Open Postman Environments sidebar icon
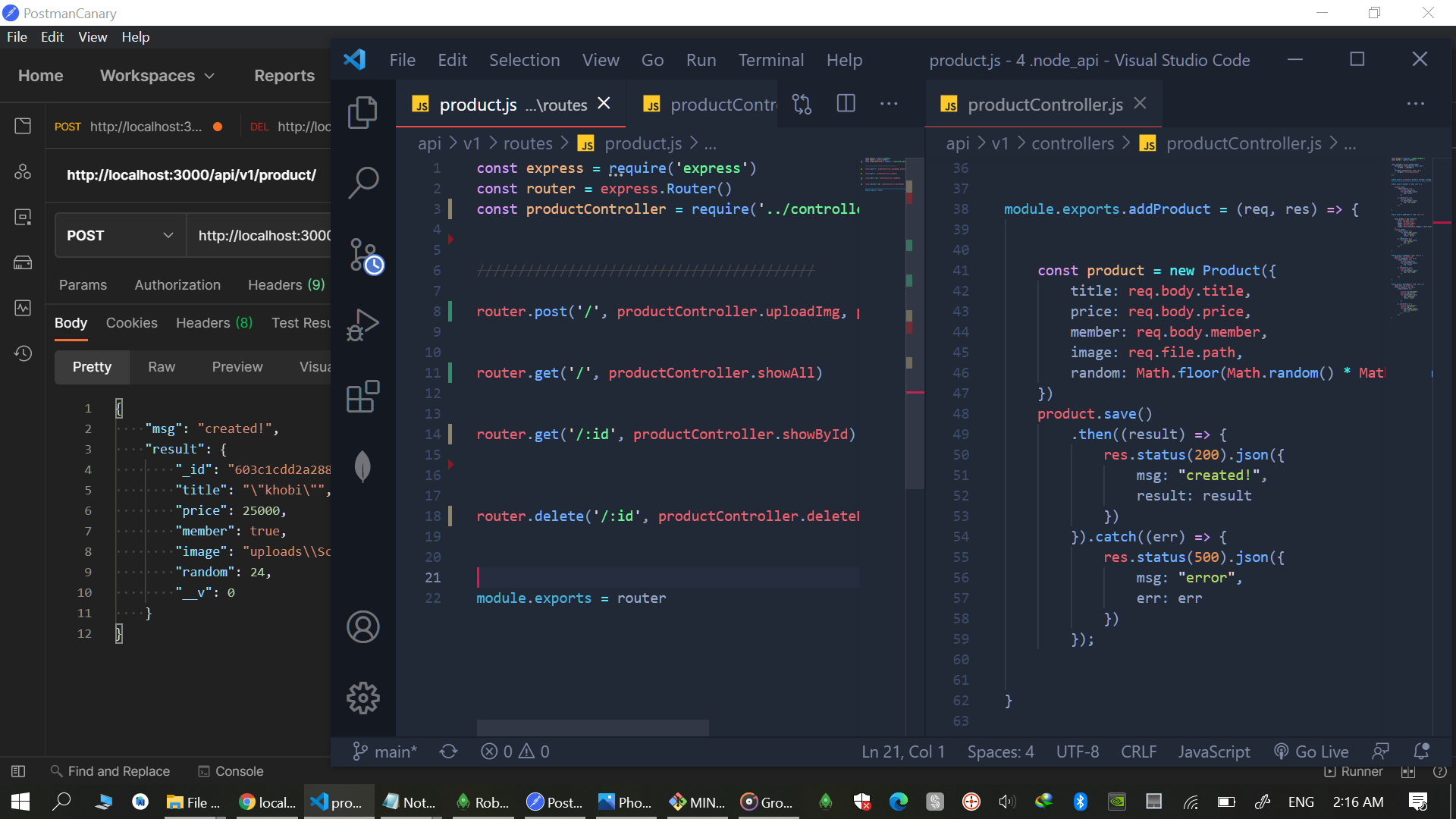The height and width of the screenshot is (819, 1456). tap(23, 217)
